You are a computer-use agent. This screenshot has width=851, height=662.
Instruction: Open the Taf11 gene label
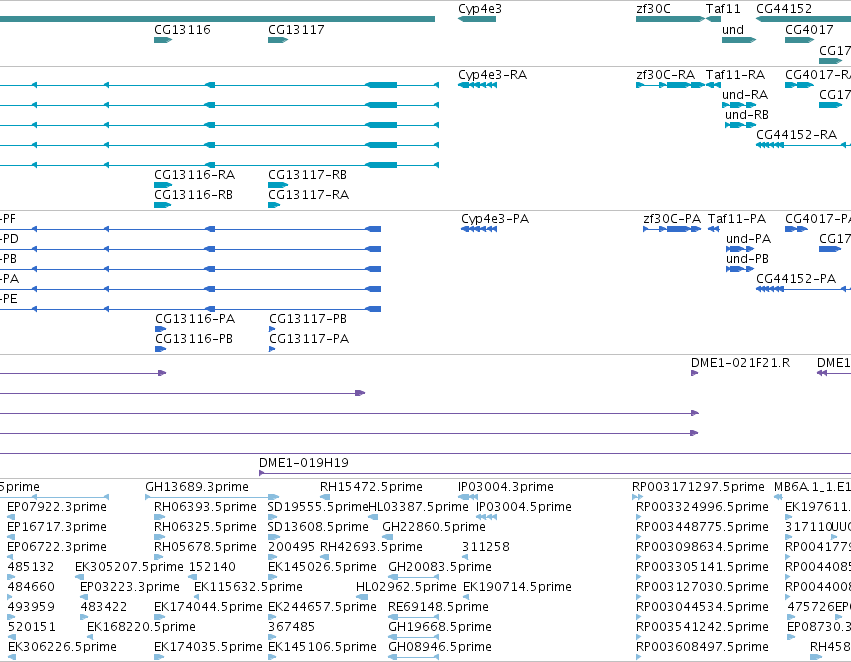click(x=723, y=9)
